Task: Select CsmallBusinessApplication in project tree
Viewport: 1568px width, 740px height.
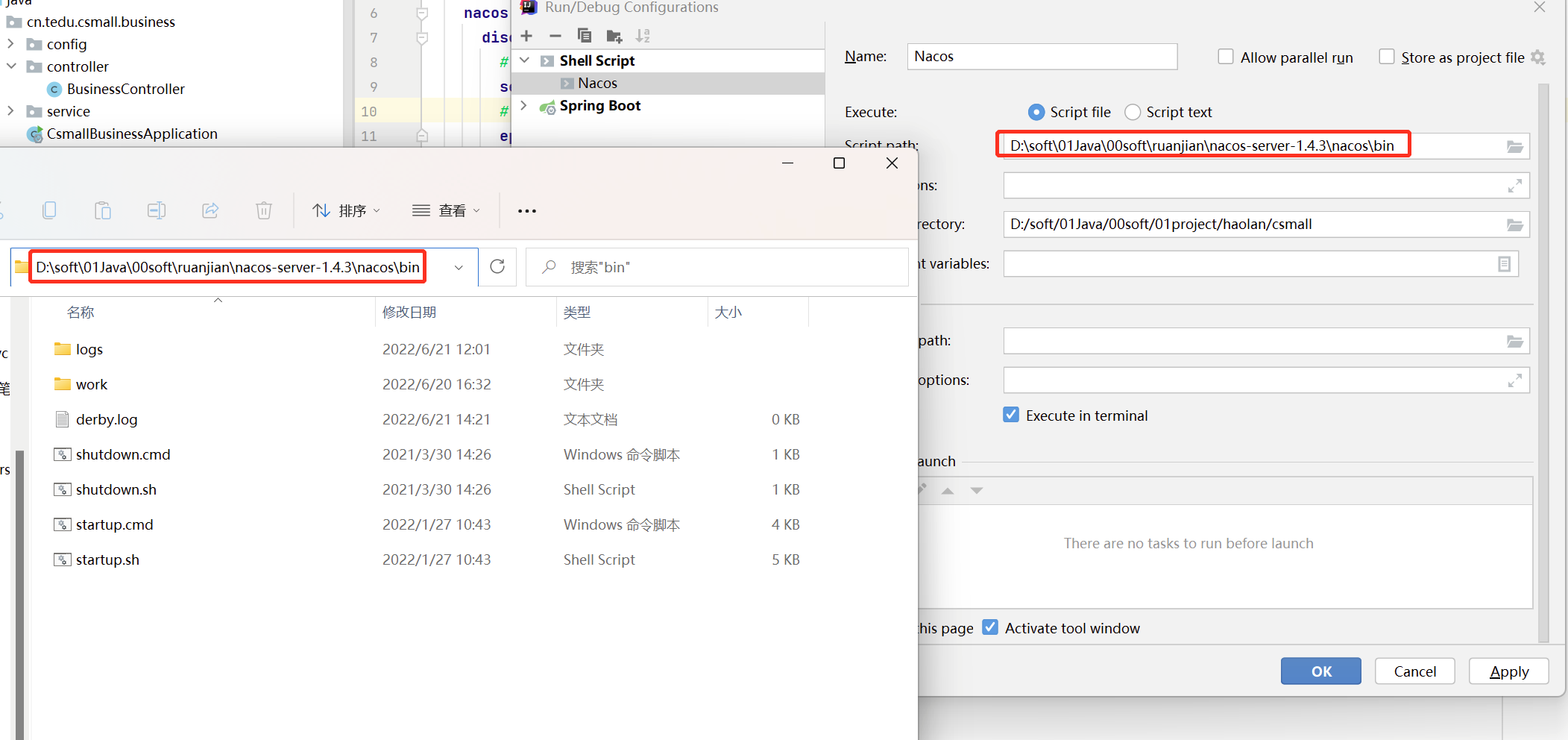Action: click(132, 134)
